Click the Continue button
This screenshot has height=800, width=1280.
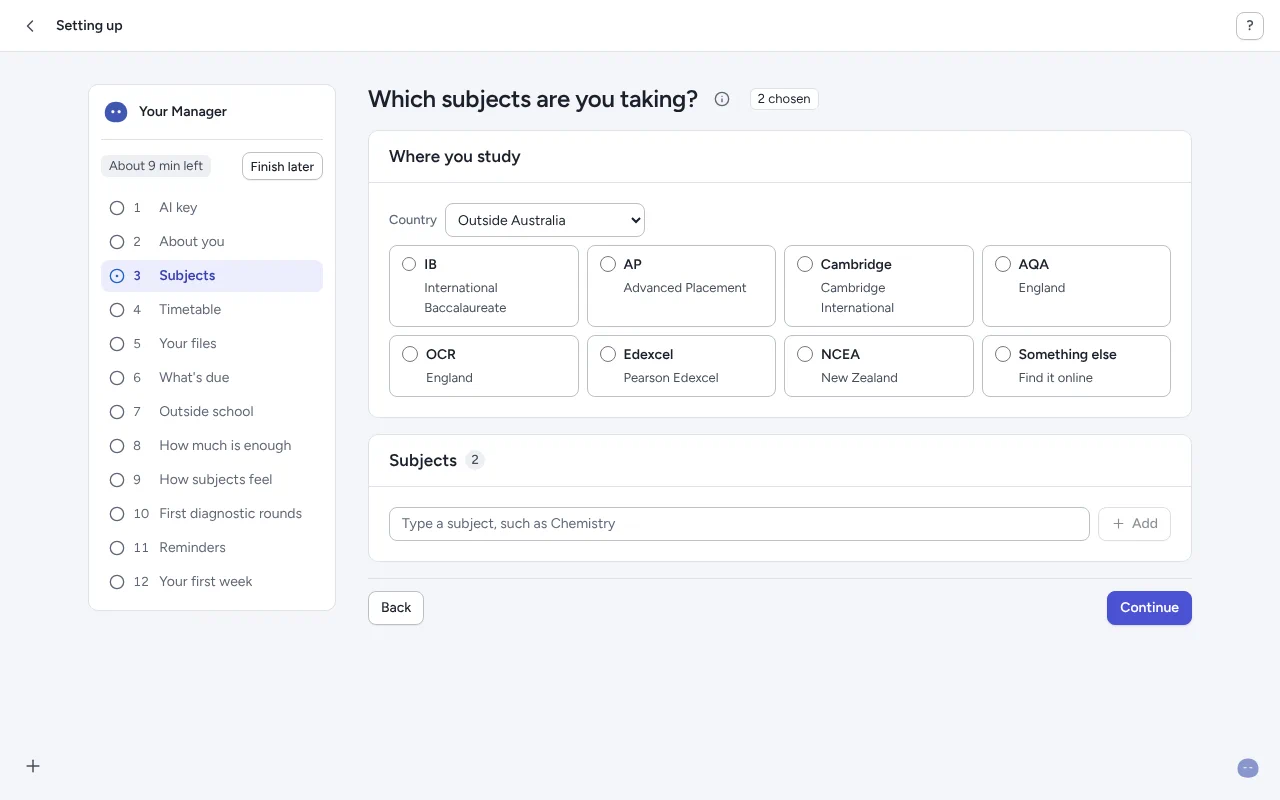(x=1149, y=608)
